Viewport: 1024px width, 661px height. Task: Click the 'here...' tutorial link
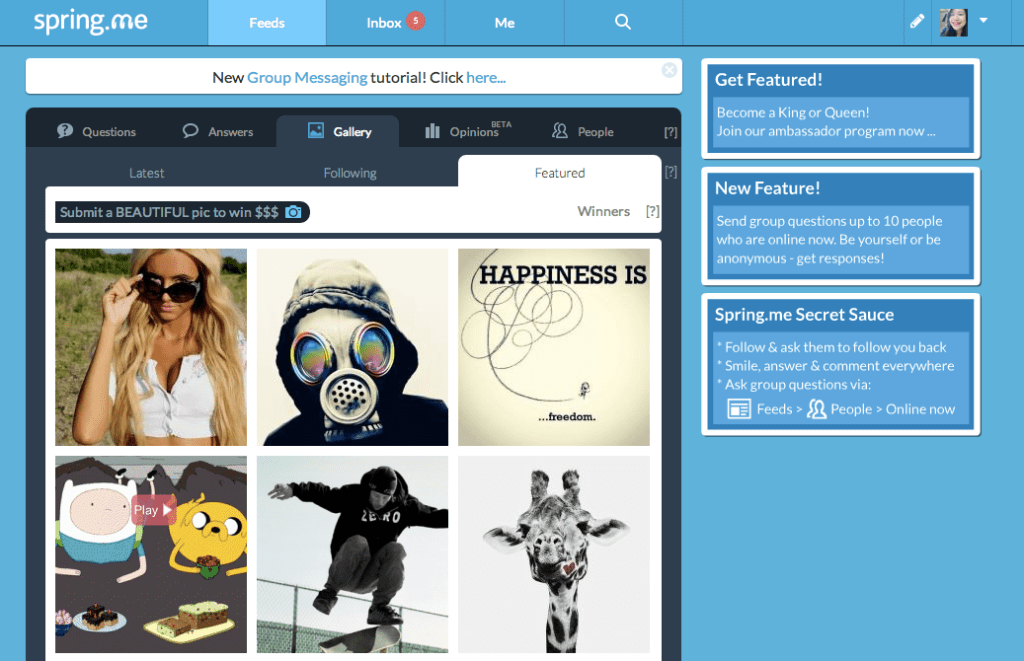[486, 78]
